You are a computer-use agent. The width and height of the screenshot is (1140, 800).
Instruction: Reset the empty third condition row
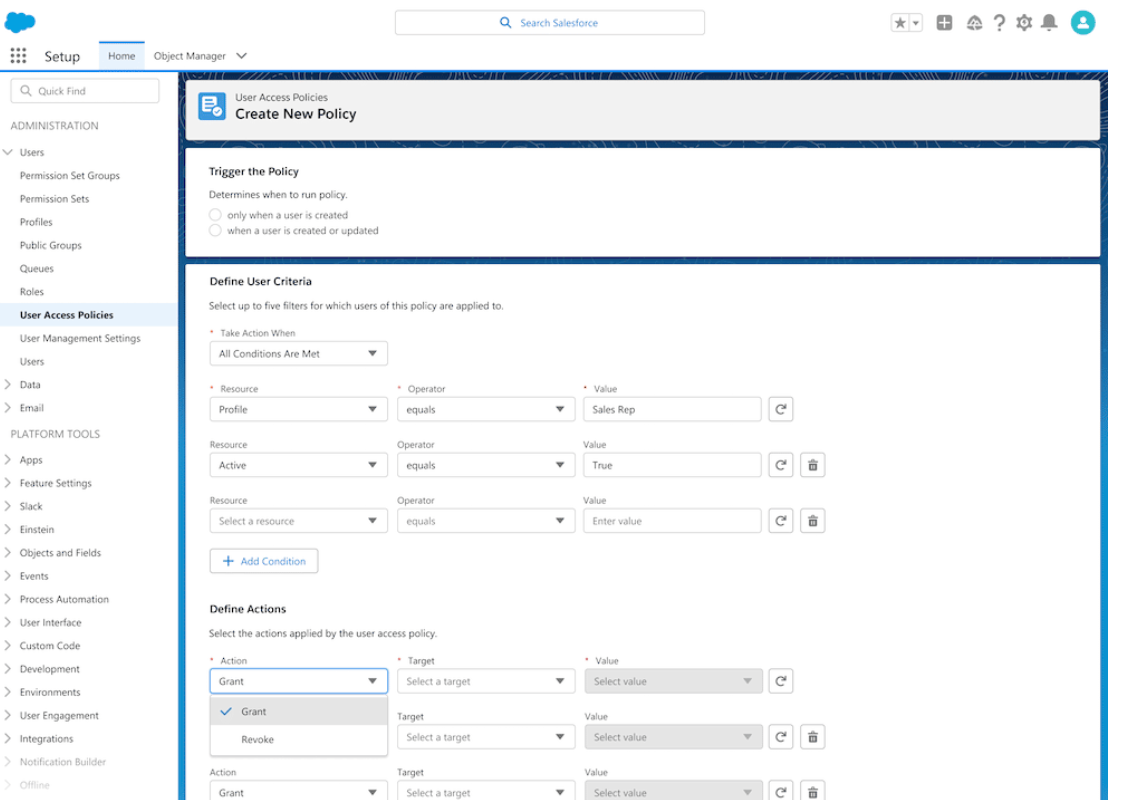[x=781, y=521]
